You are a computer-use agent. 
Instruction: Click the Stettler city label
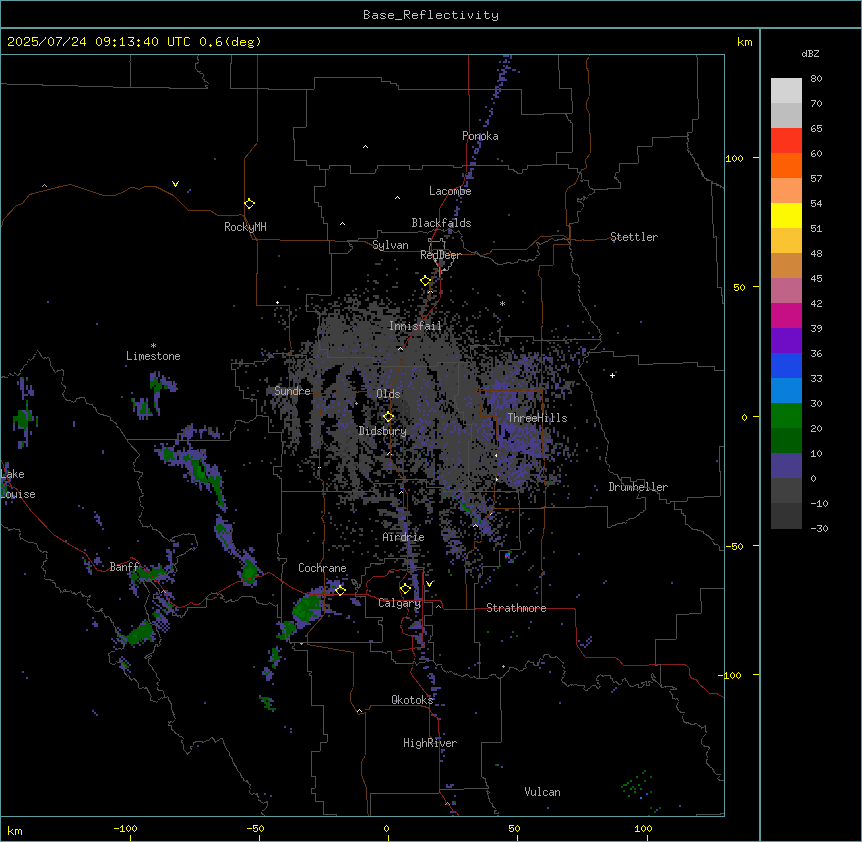click(634, 237)
